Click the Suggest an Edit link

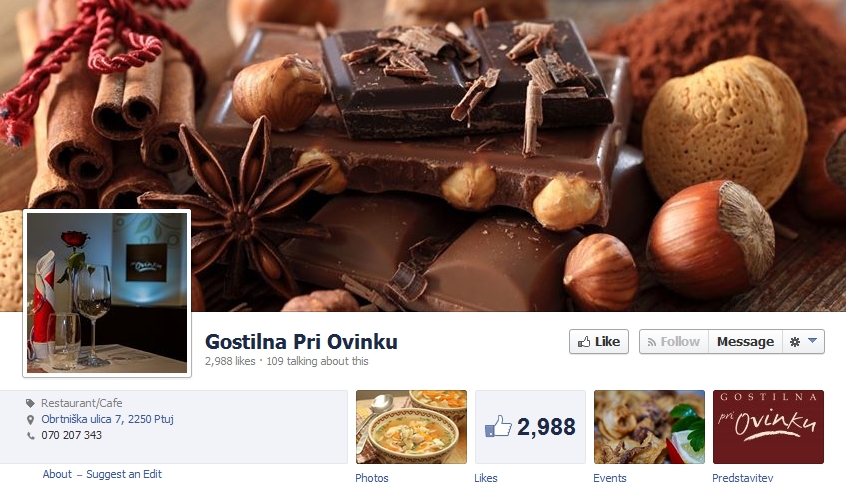[x=124, y=474]
